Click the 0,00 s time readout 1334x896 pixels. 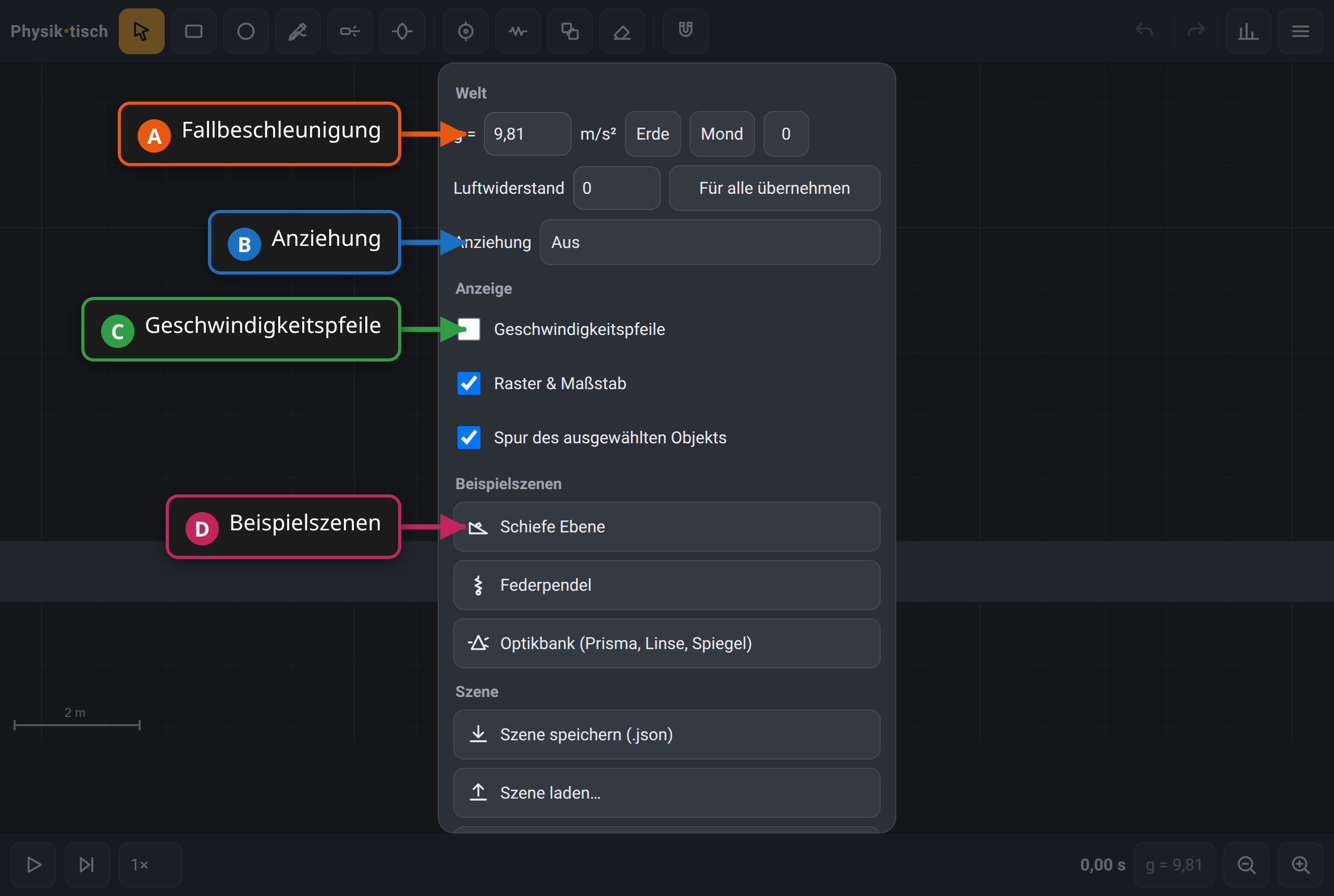(1103, 865)
